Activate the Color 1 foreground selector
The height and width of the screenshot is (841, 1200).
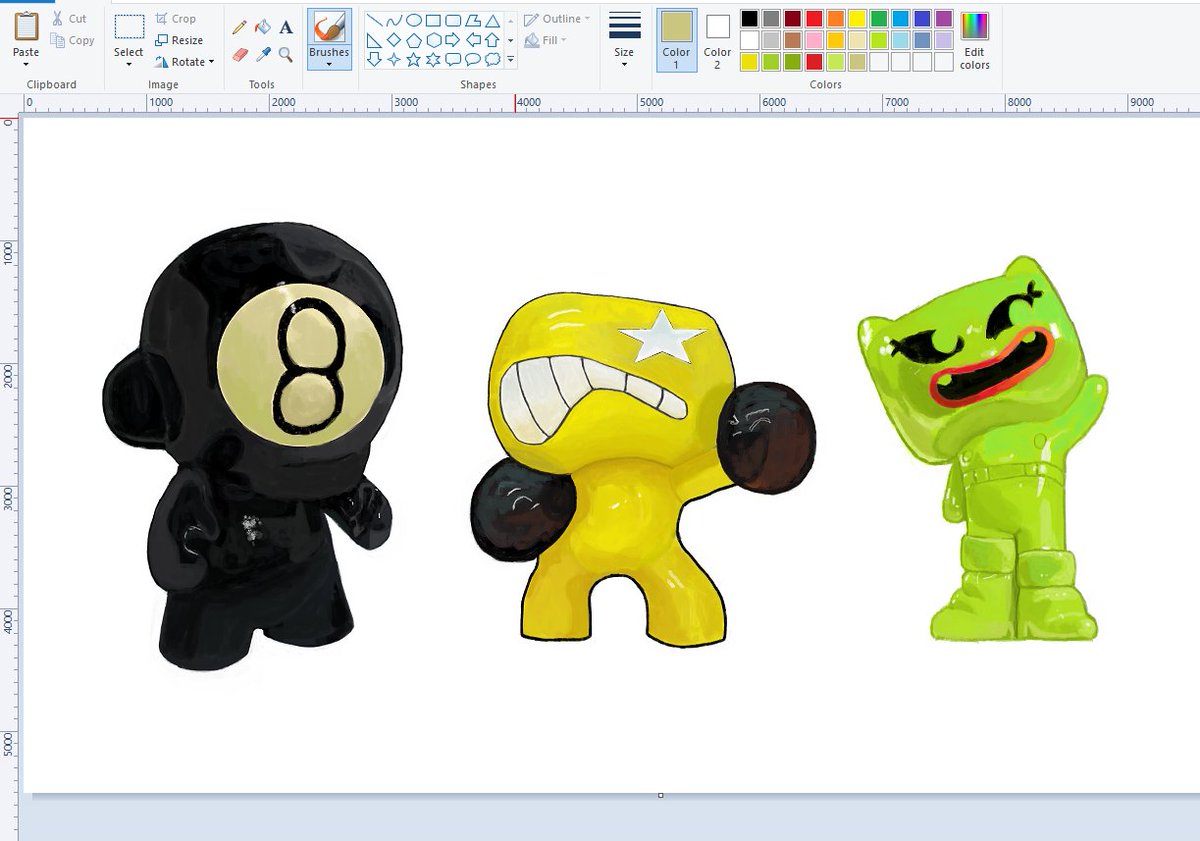(676, 40)
